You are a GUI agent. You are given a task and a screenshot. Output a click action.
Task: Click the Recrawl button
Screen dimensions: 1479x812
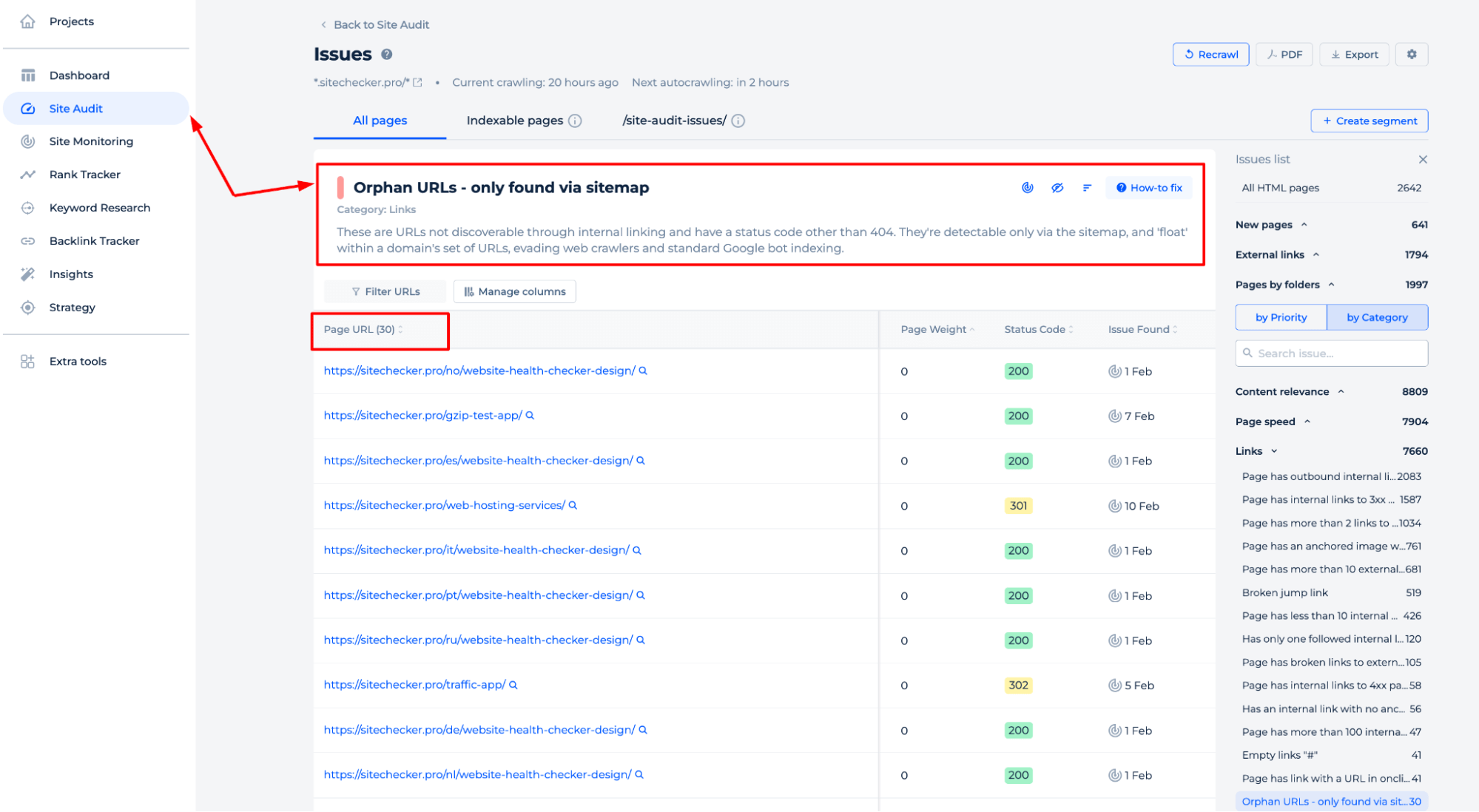[1210, 55]
